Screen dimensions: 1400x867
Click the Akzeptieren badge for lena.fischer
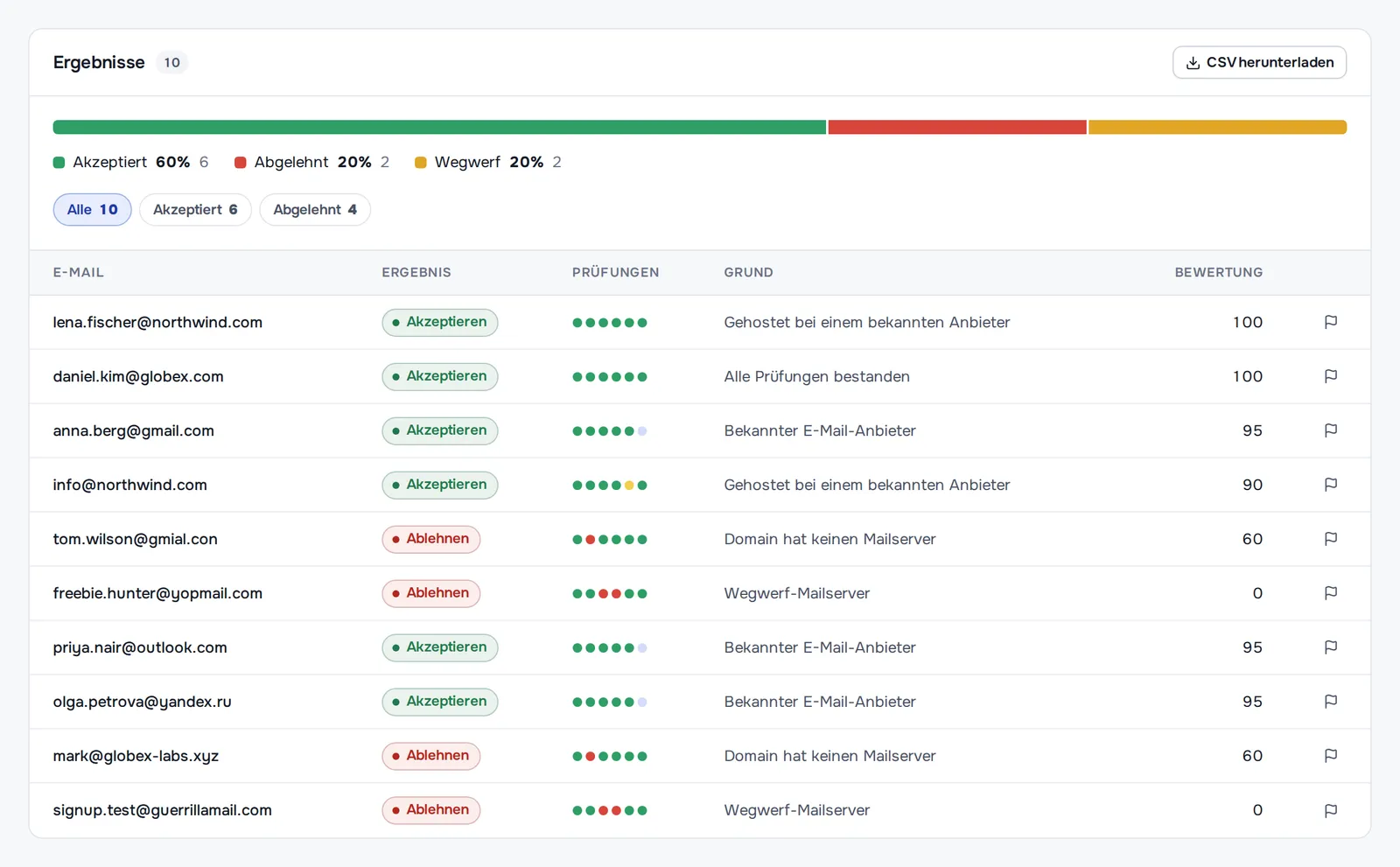[439, 322]
